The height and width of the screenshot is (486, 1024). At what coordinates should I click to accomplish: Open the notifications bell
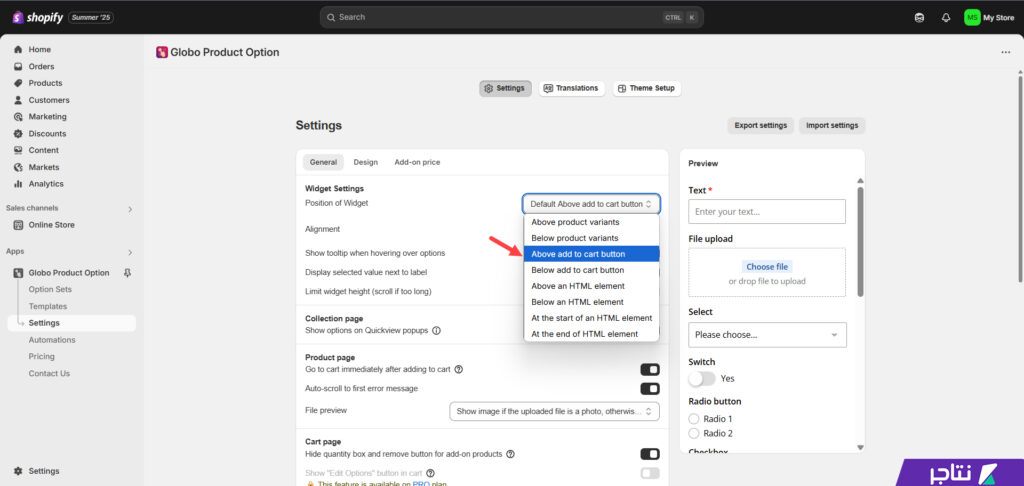946,18
